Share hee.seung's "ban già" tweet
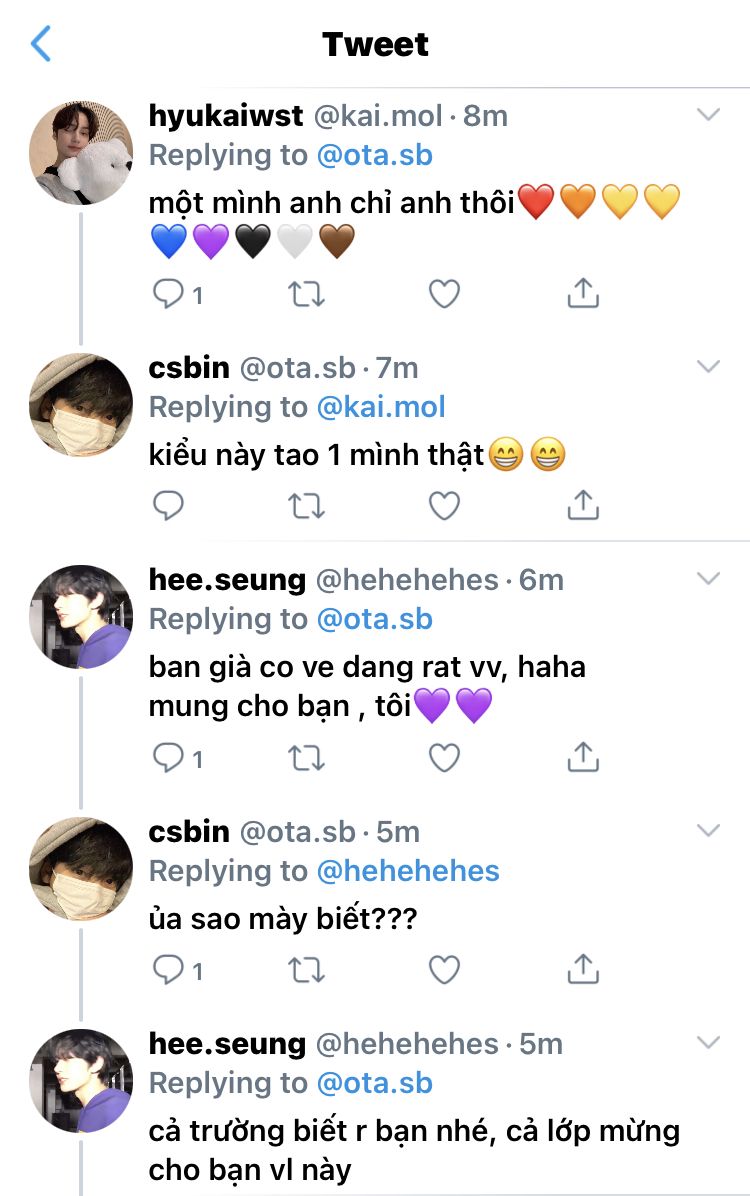The height and width of the screenshot is (1196, 750). point(582,759)
